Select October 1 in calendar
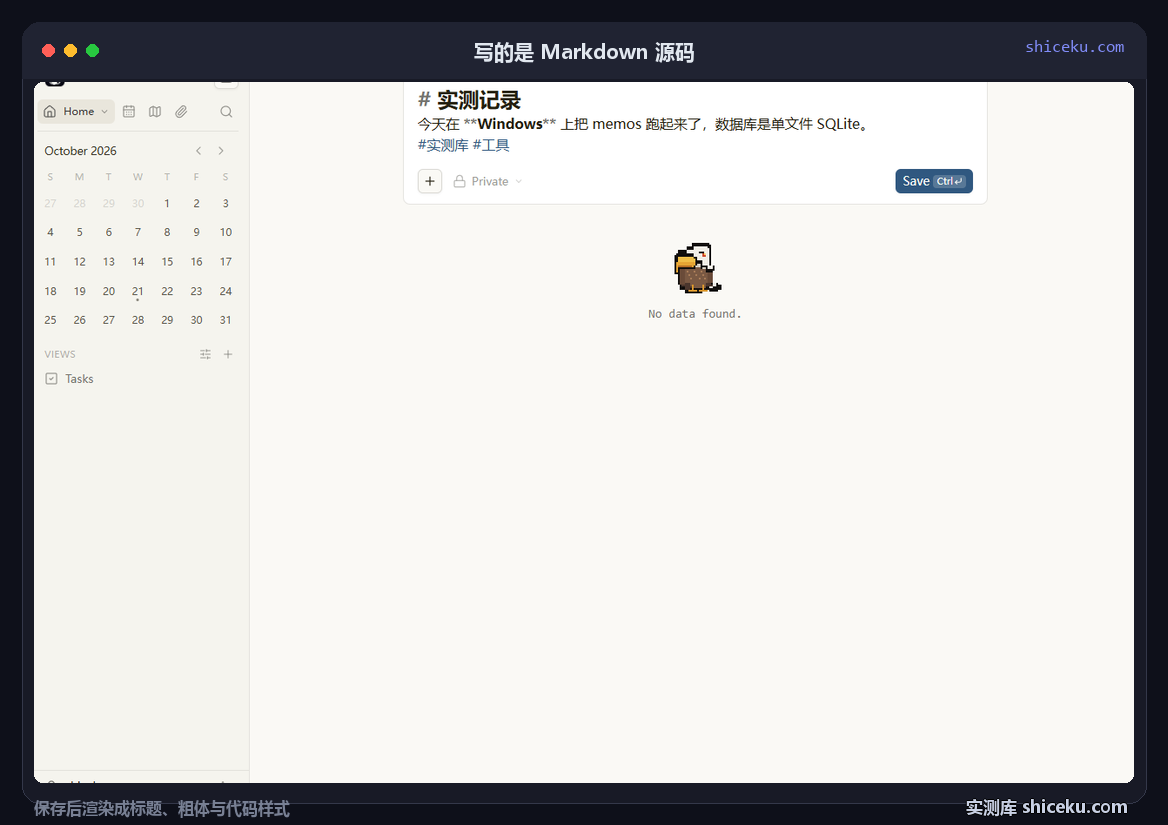This screenshot has width=1168, height=825. click(x=167, y=203)
